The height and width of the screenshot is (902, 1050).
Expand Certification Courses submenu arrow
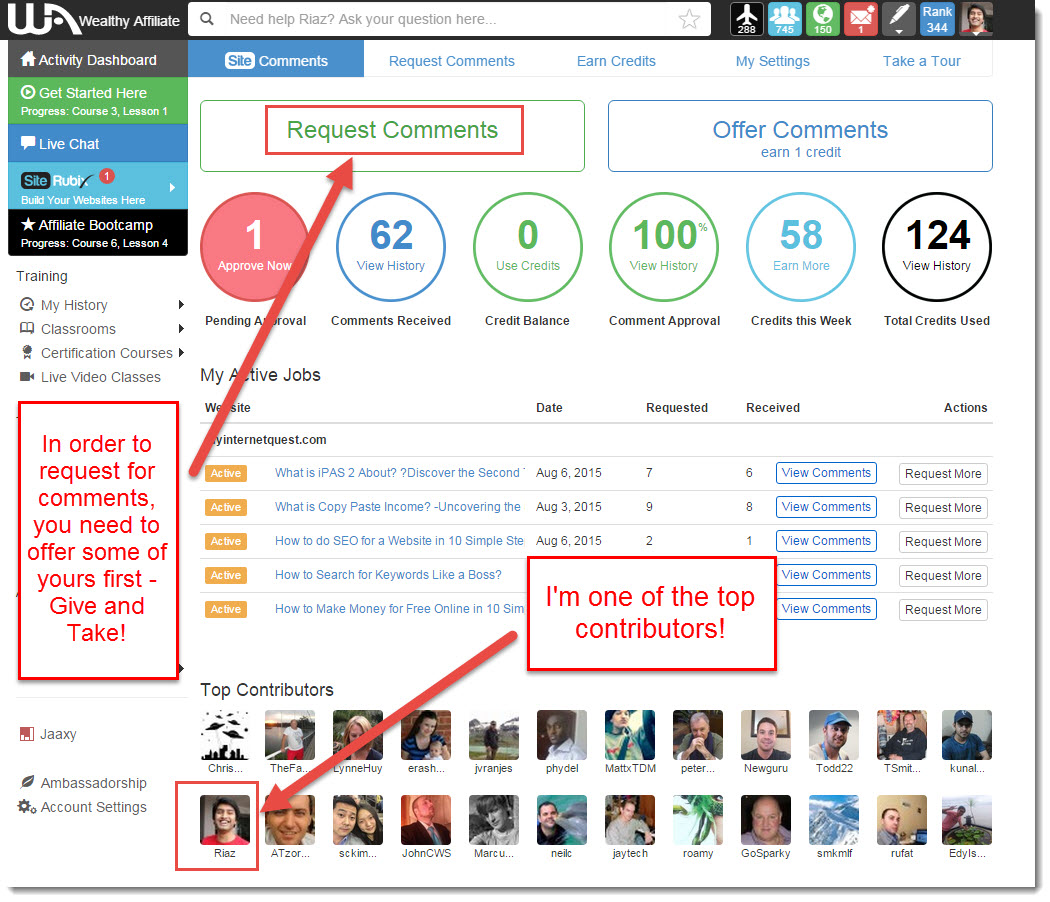(181, 353)
